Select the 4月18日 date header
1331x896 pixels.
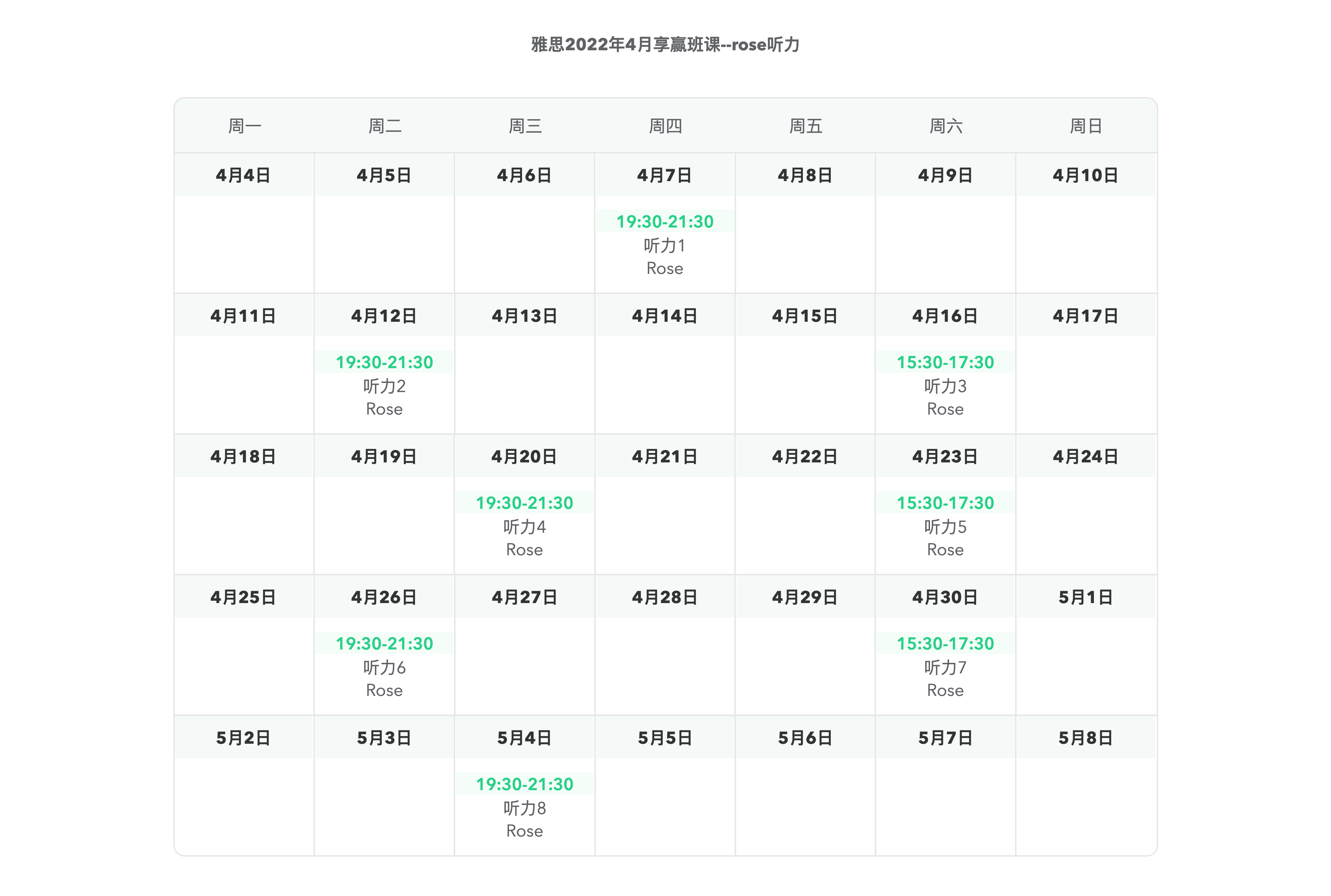(243, 456)
